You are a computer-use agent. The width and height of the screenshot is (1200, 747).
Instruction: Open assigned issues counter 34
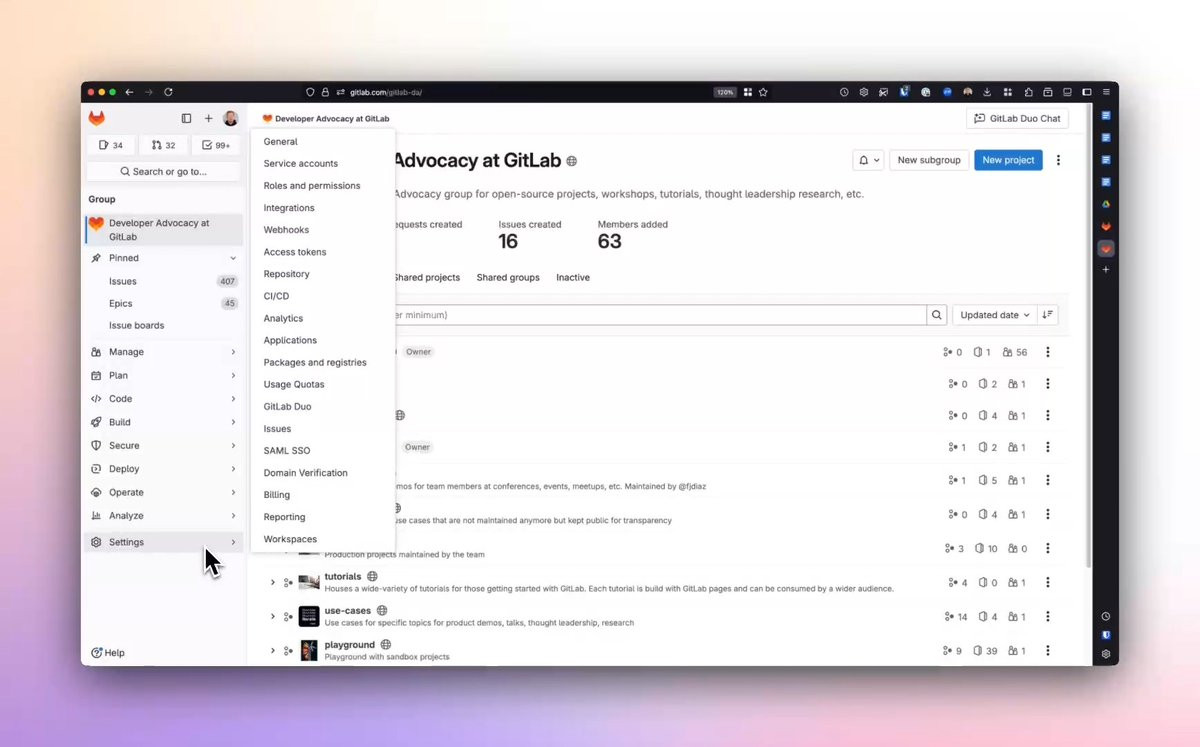click(111, 145)
